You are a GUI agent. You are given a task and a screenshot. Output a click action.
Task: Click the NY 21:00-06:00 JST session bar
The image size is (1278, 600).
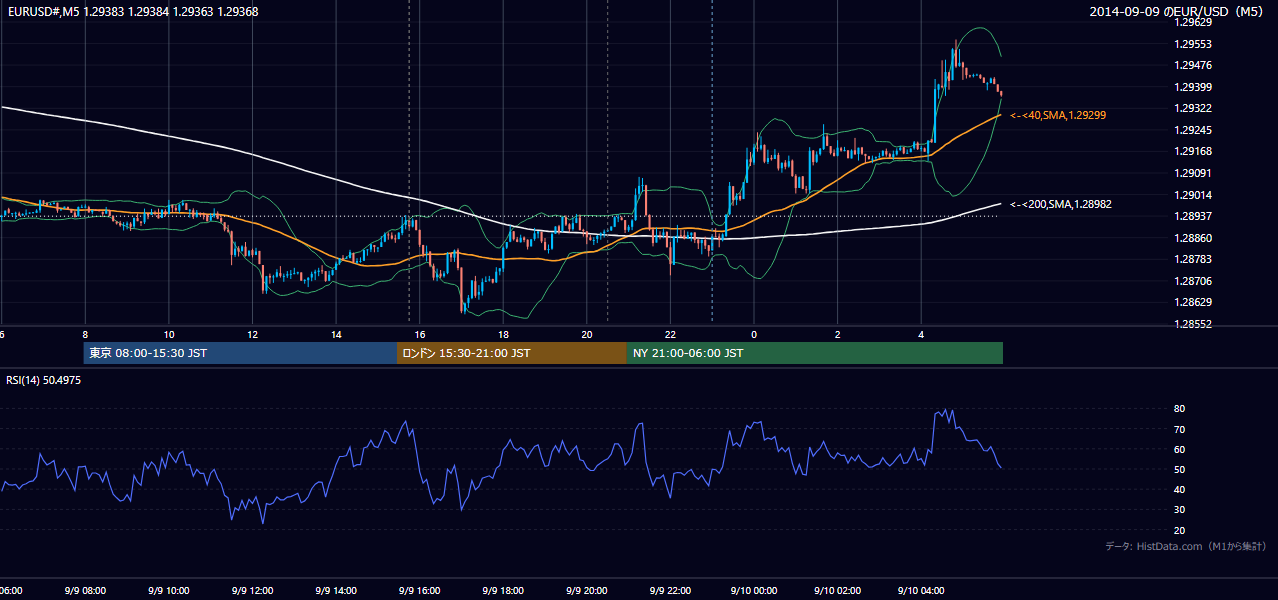pos(815,353)
